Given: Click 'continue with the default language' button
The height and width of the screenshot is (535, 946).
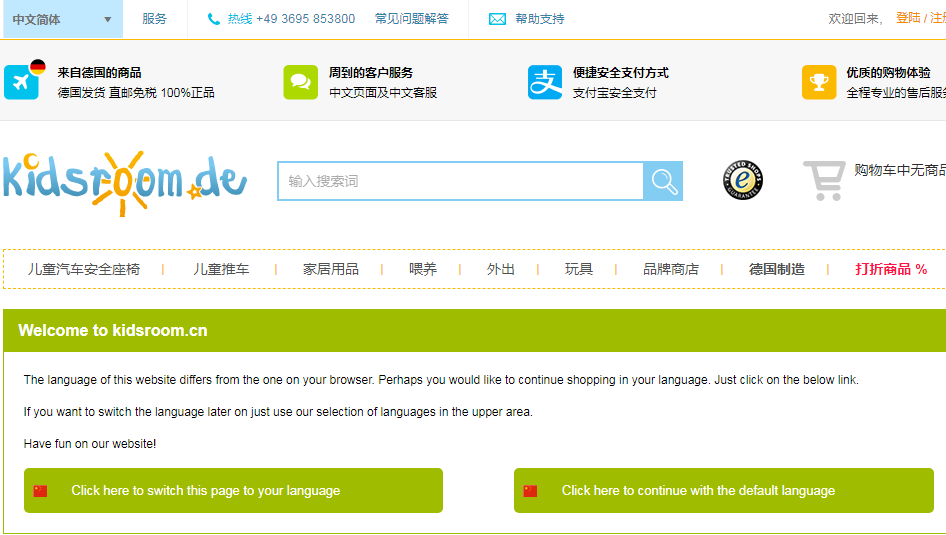Looking at the screenshot, I should coord(723,490).
